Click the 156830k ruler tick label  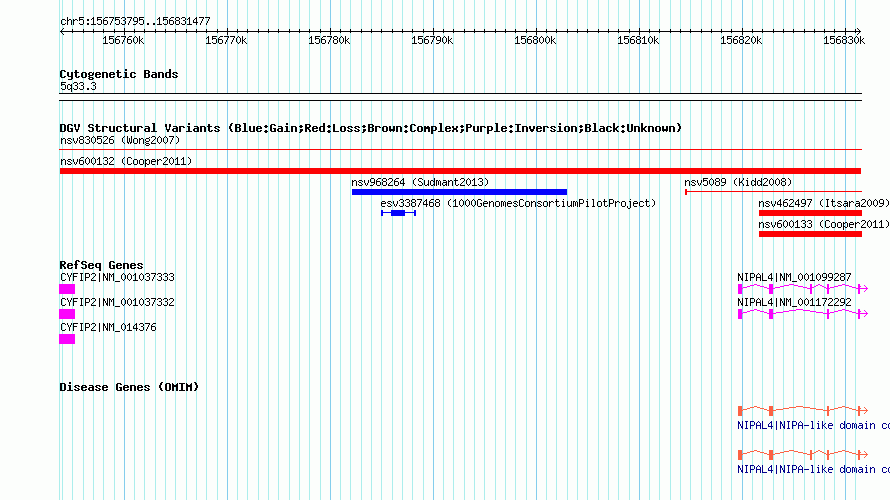tap(844, 40)
